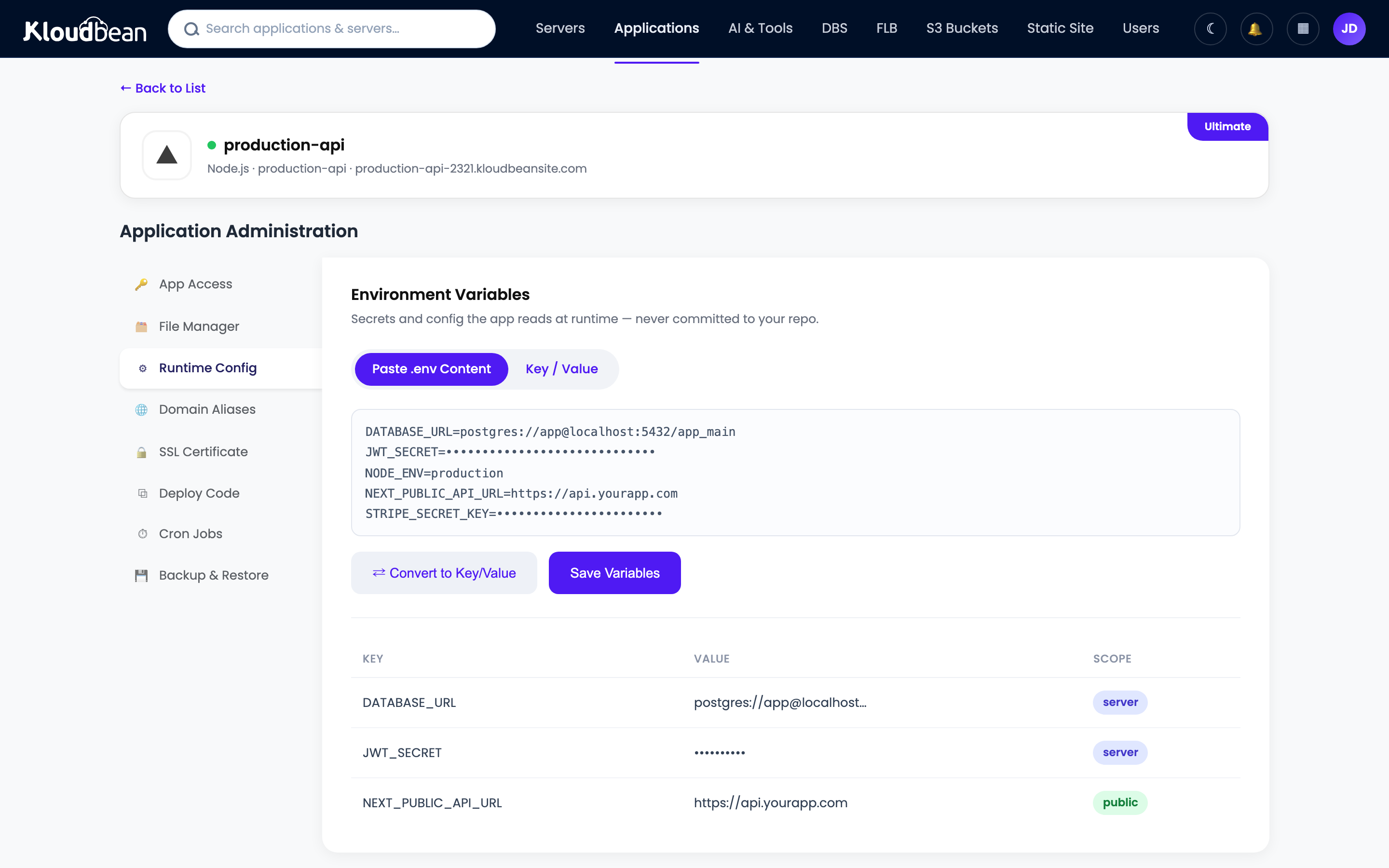The width and height of the screenshot is (1389, 868).
Task: Click the public scope badge
Action: [x=1120, y=803]
